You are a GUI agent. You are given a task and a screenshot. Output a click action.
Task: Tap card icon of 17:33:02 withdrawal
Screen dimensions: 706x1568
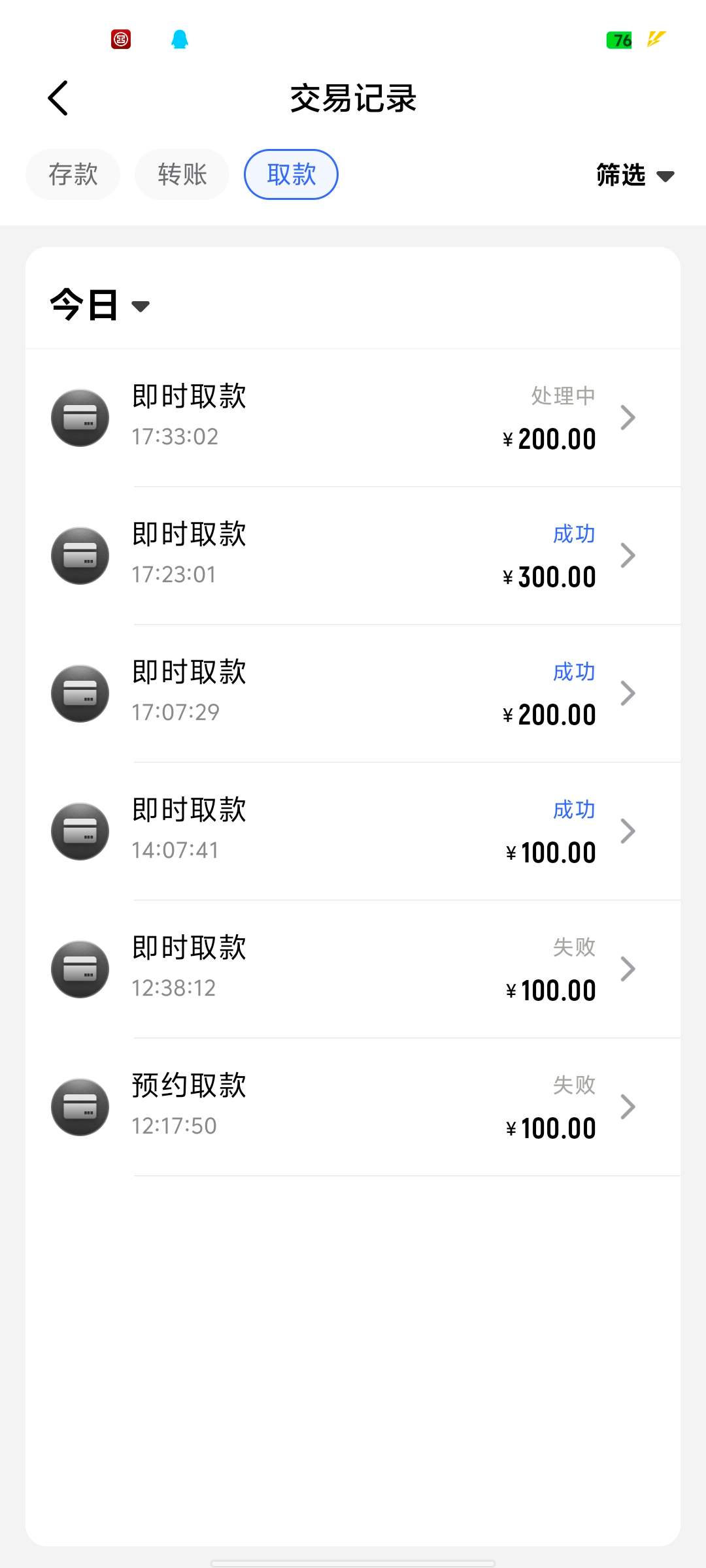point(80,418)
